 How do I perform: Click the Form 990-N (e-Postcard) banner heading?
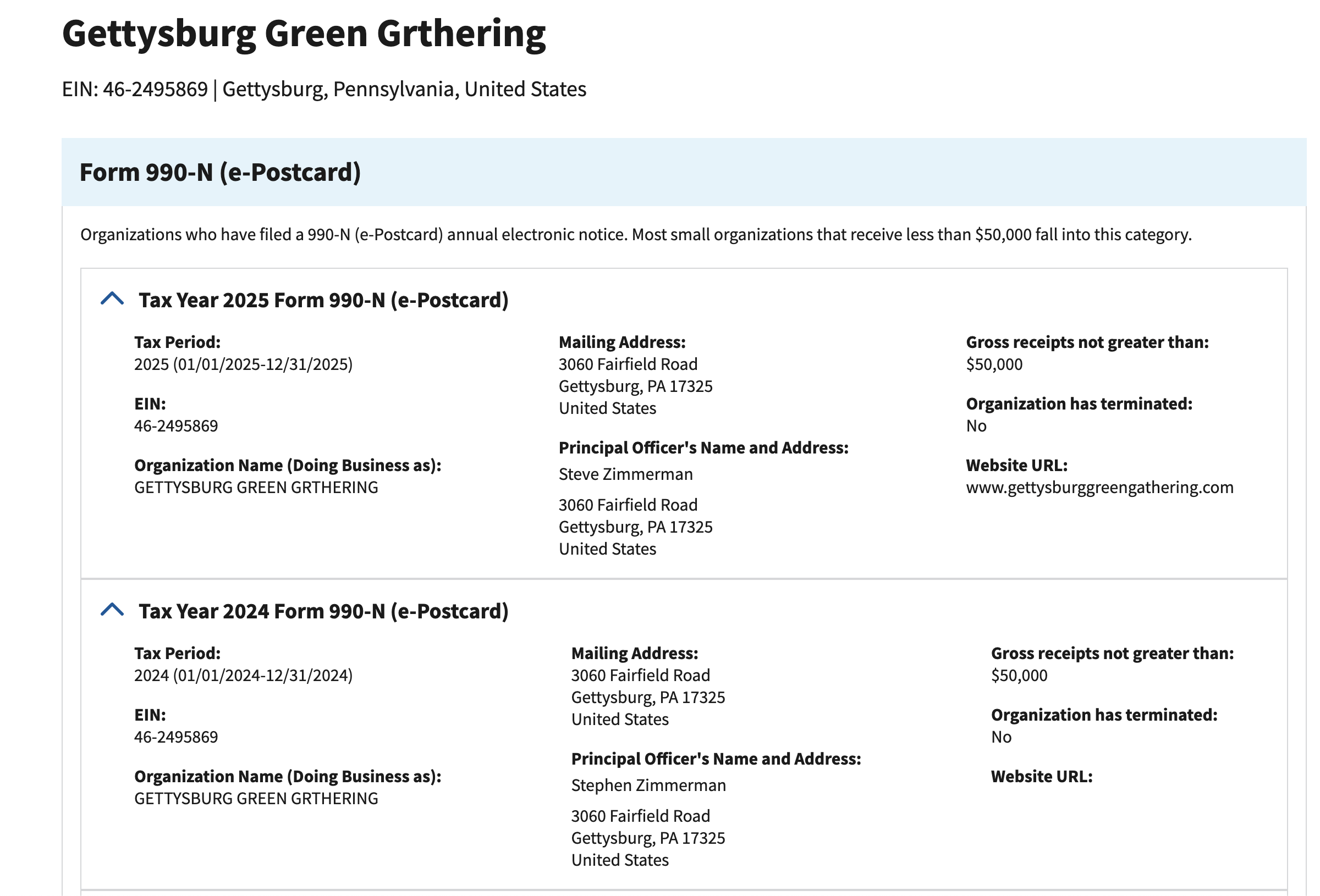pos(220,172)
